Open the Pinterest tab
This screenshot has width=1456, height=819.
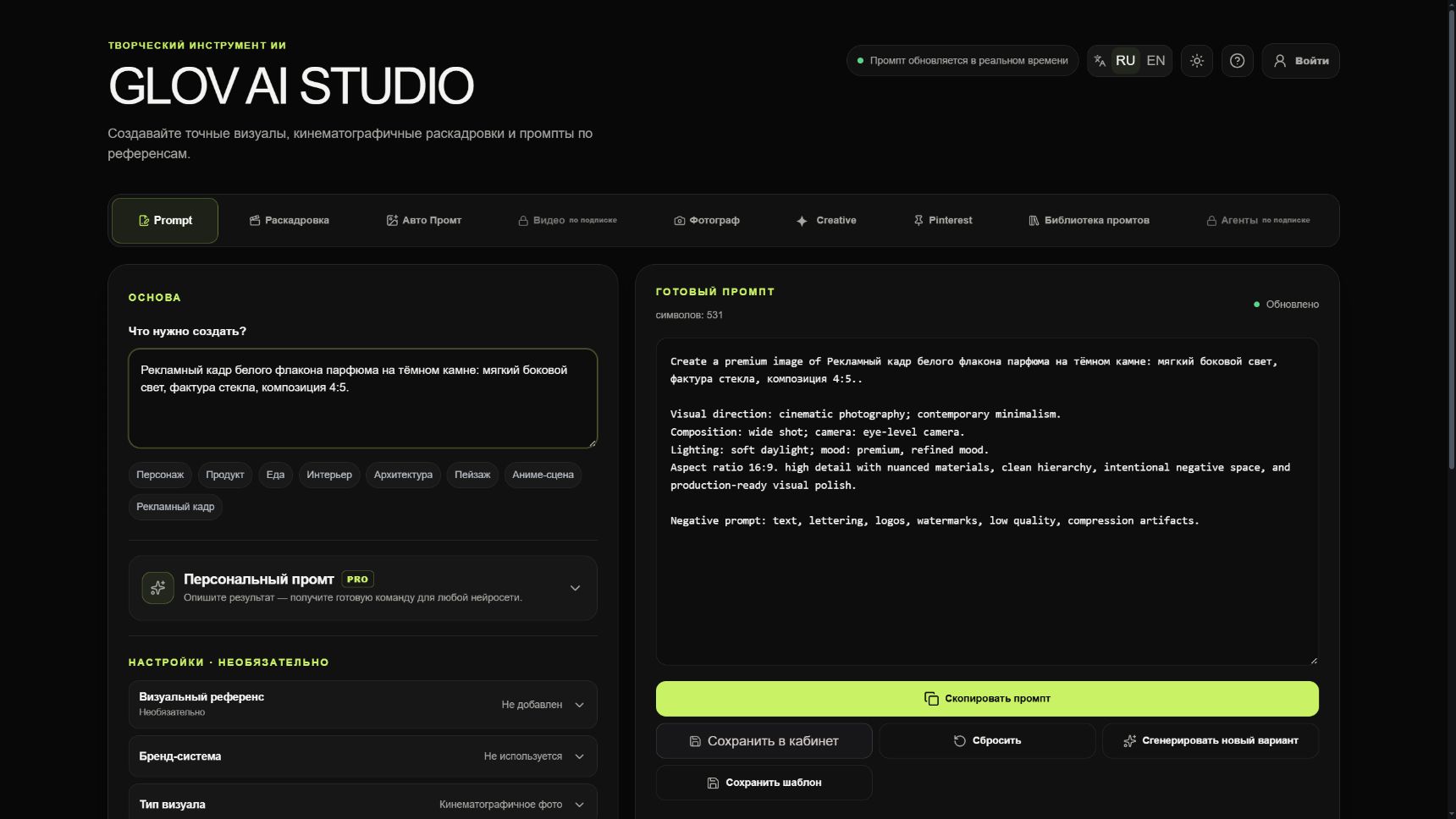pyautogui.click(x=943, y=221)
